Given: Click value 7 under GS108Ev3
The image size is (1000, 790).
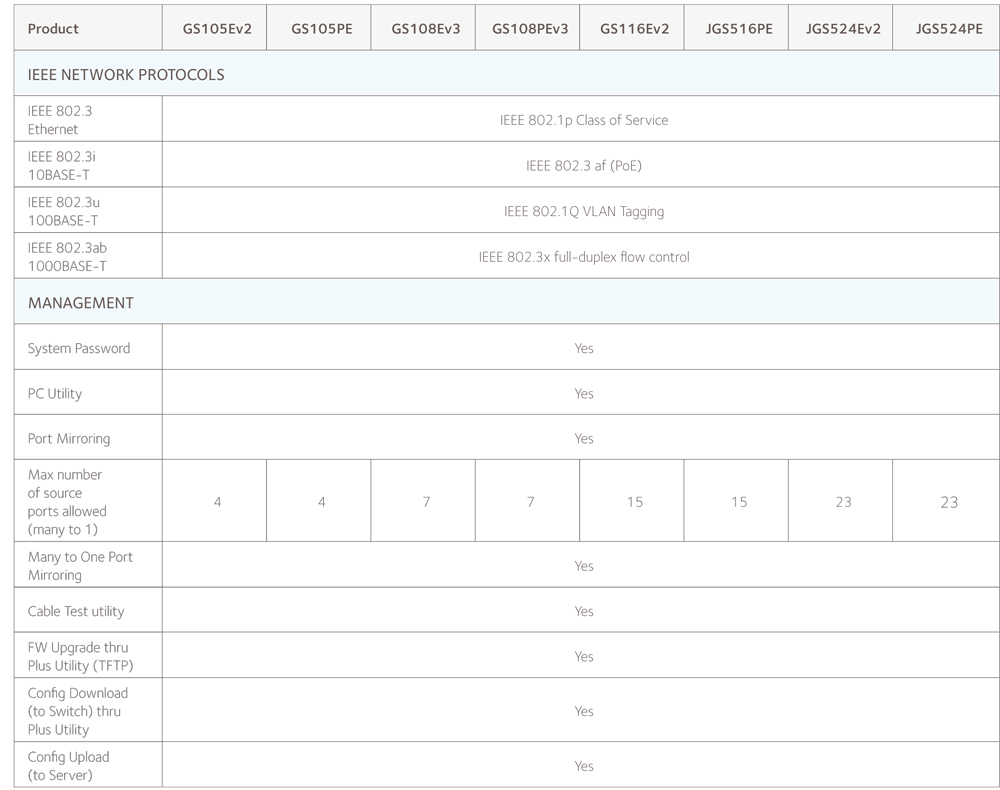Looking at the screenshot, I should 425,502.
